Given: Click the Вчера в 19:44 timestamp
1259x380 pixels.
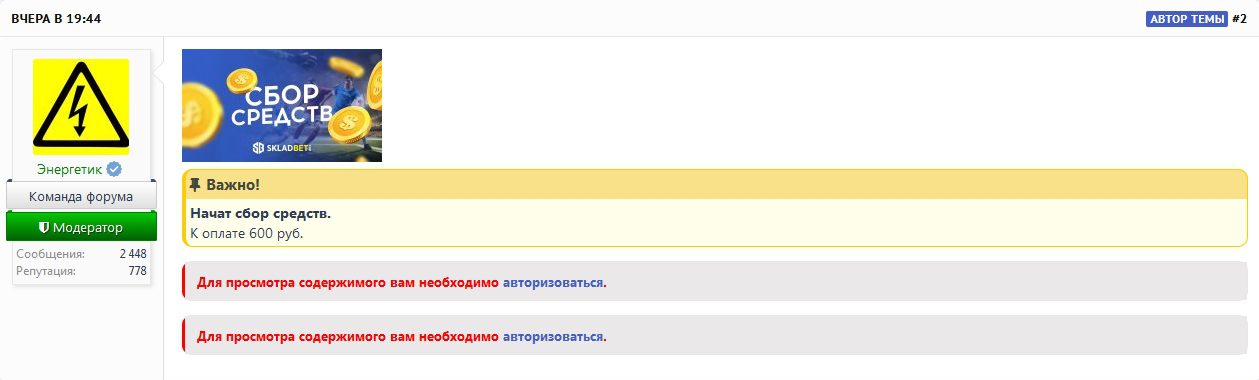Looking at the screenshot, I should point(56,19).
